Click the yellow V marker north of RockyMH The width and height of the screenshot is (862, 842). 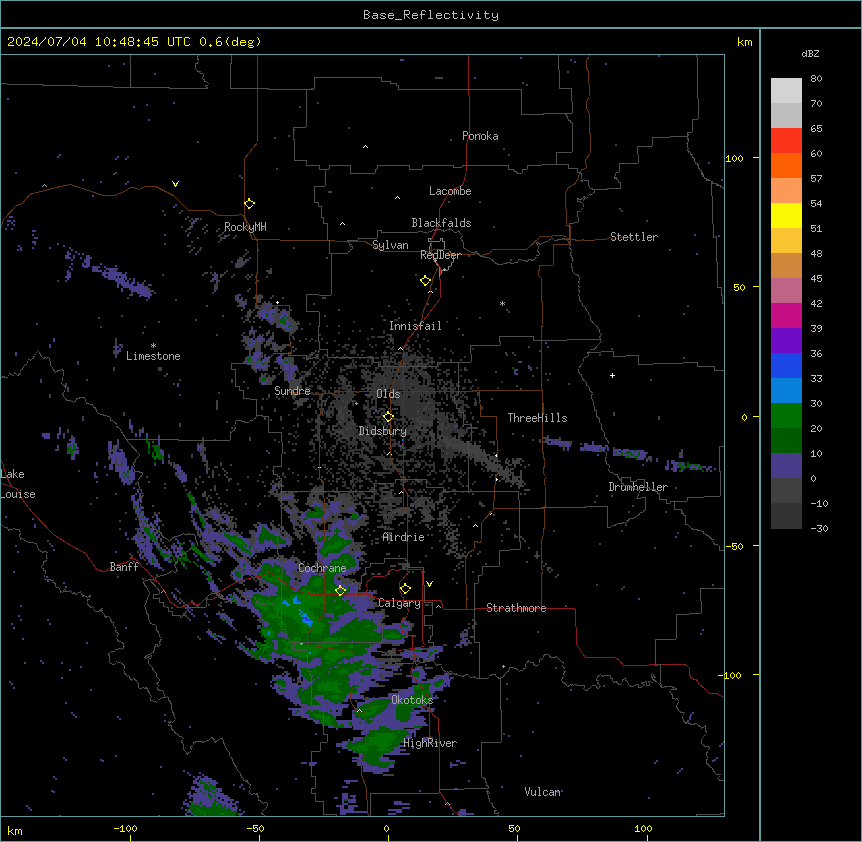(x=175, y=184)
